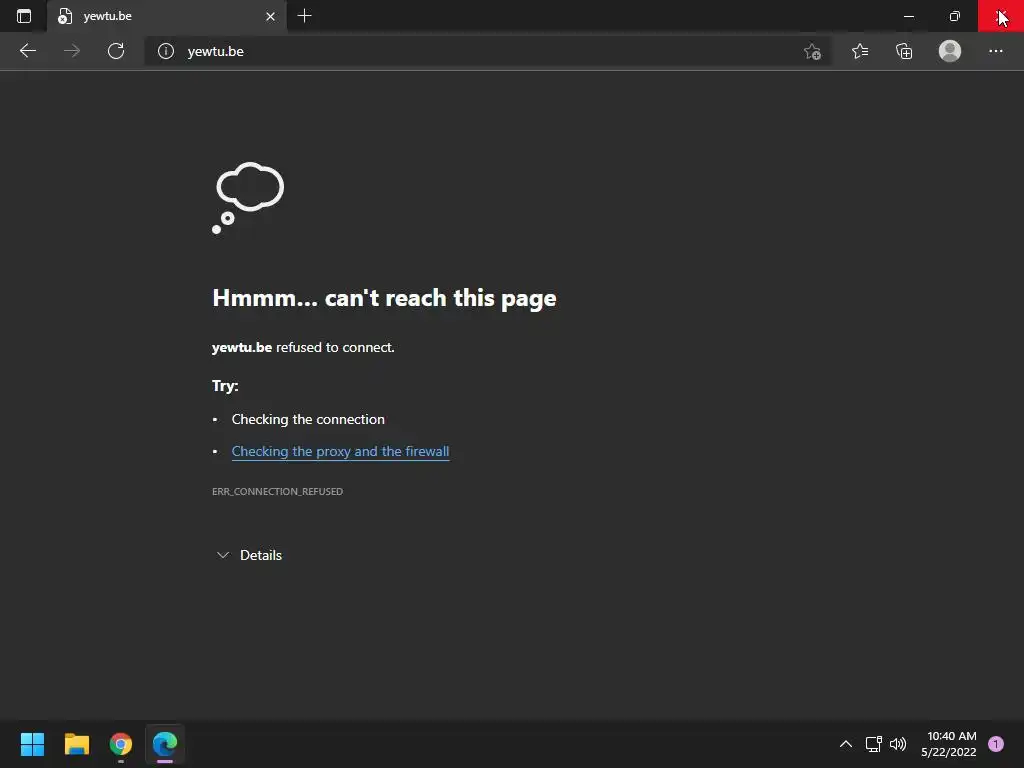
Task: Minimize the Edge window
Action: click(908, 16)
